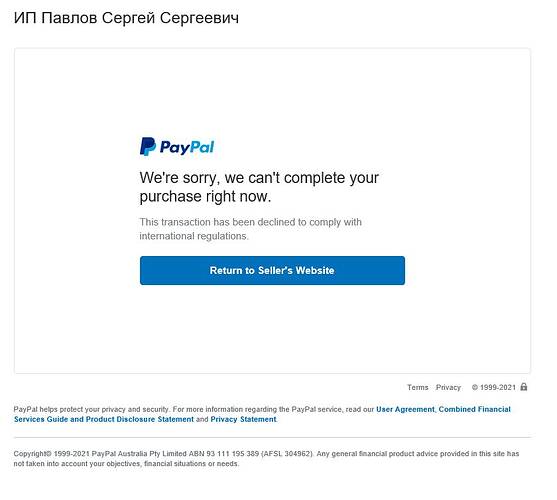This screenshot has width=557, height=500.
Task: Click the "We're sorry" heading
Action: tap(259, 187)
